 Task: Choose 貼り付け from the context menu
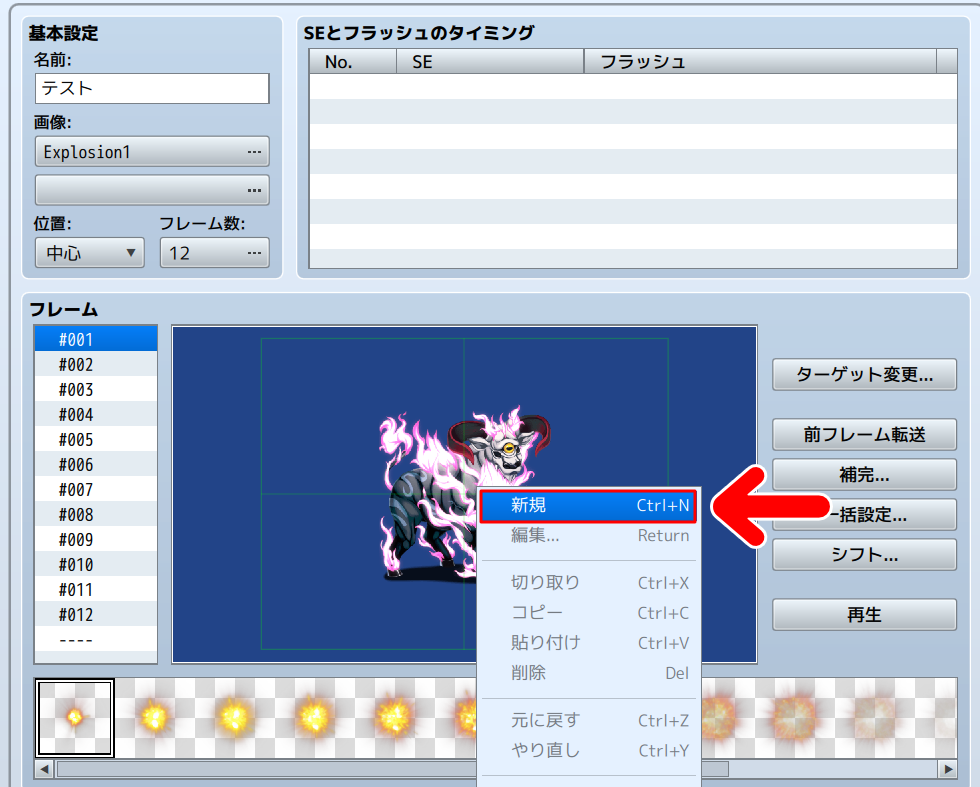[x=588, y=643]
